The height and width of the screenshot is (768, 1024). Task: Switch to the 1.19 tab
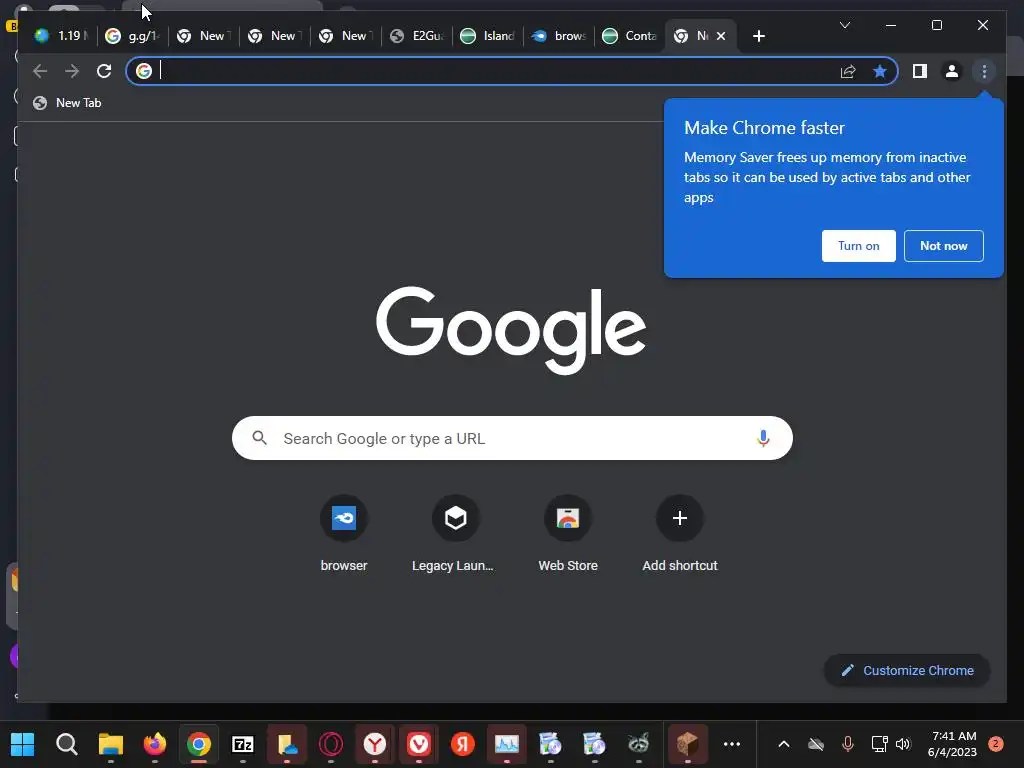[62, 36]
